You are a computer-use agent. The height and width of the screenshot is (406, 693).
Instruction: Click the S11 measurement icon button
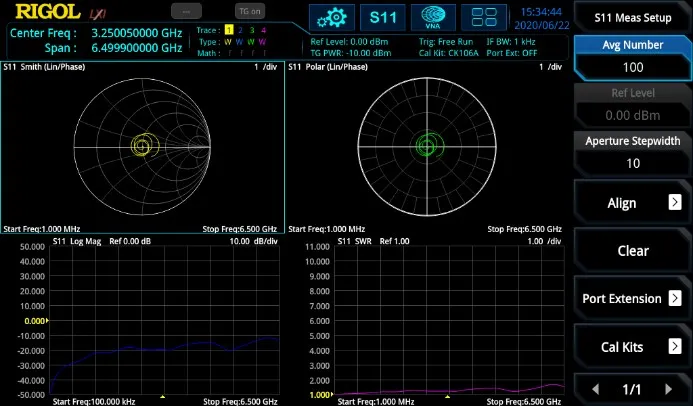(x=384, y=17)
